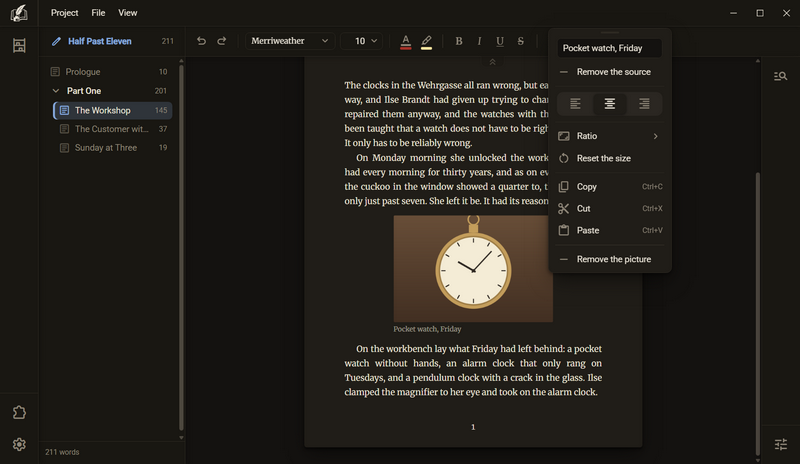The image size is (800, 464).
Task: Click Remove the picture
Action: (610, 259)
